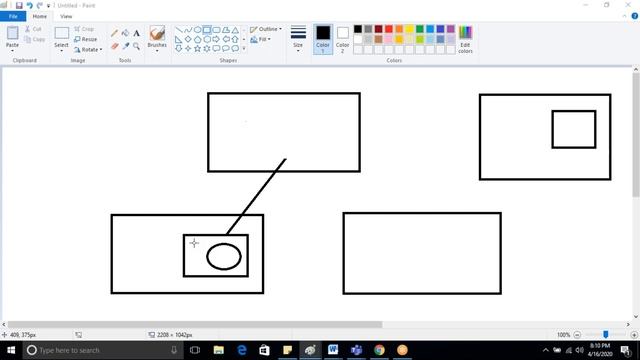Open the Paint Help icon

coord(635,16)
